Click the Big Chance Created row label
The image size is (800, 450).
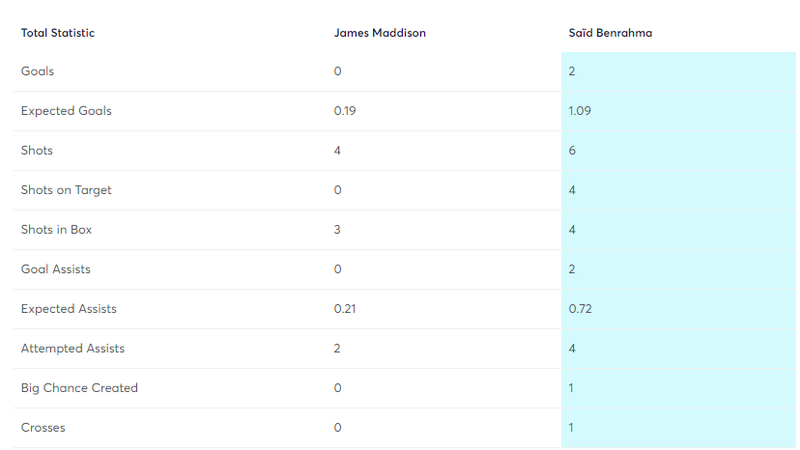(x=79, y=388)
